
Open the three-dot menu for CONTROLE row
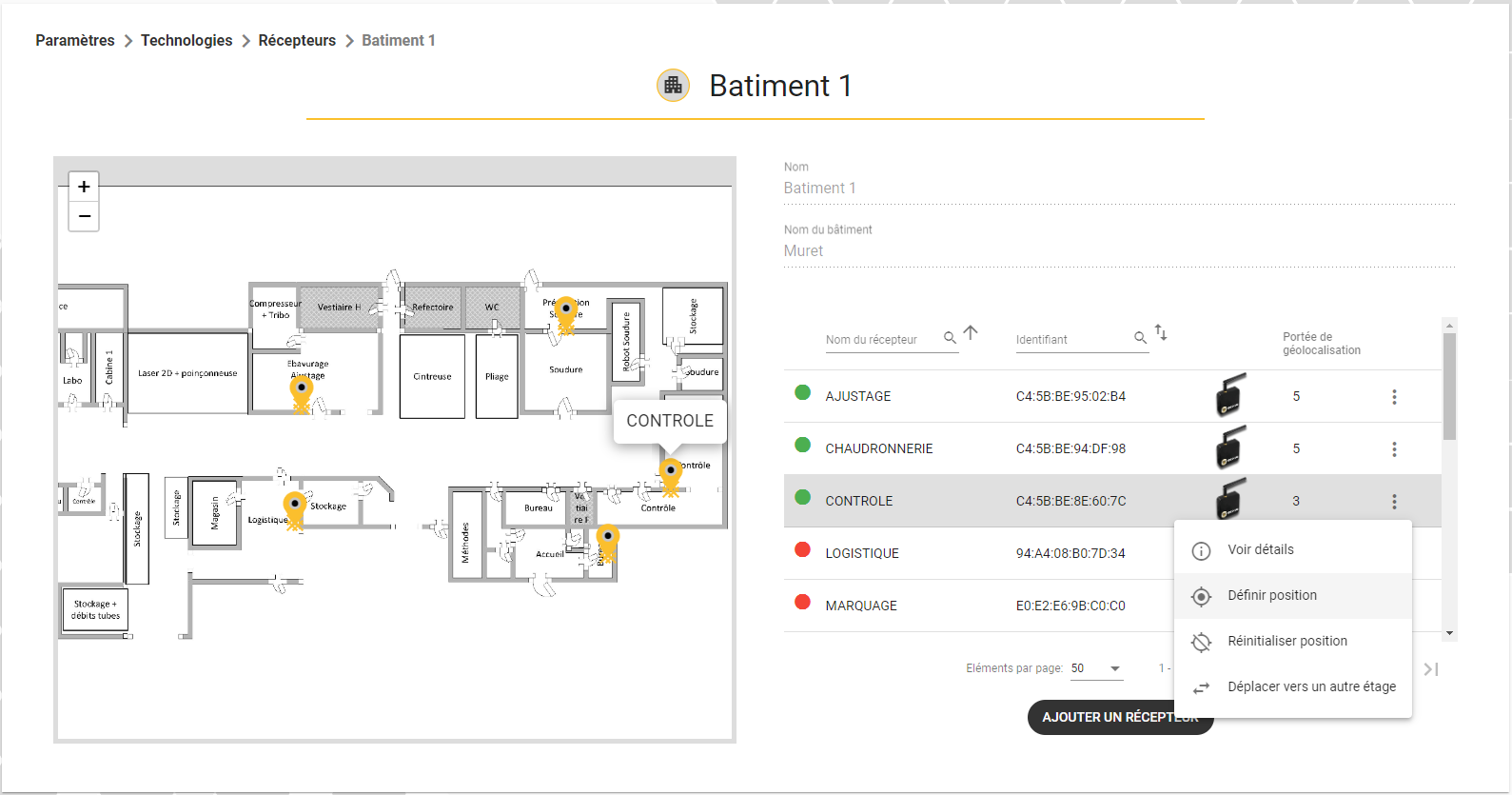pyautogui.click(x=1394, y=502)
